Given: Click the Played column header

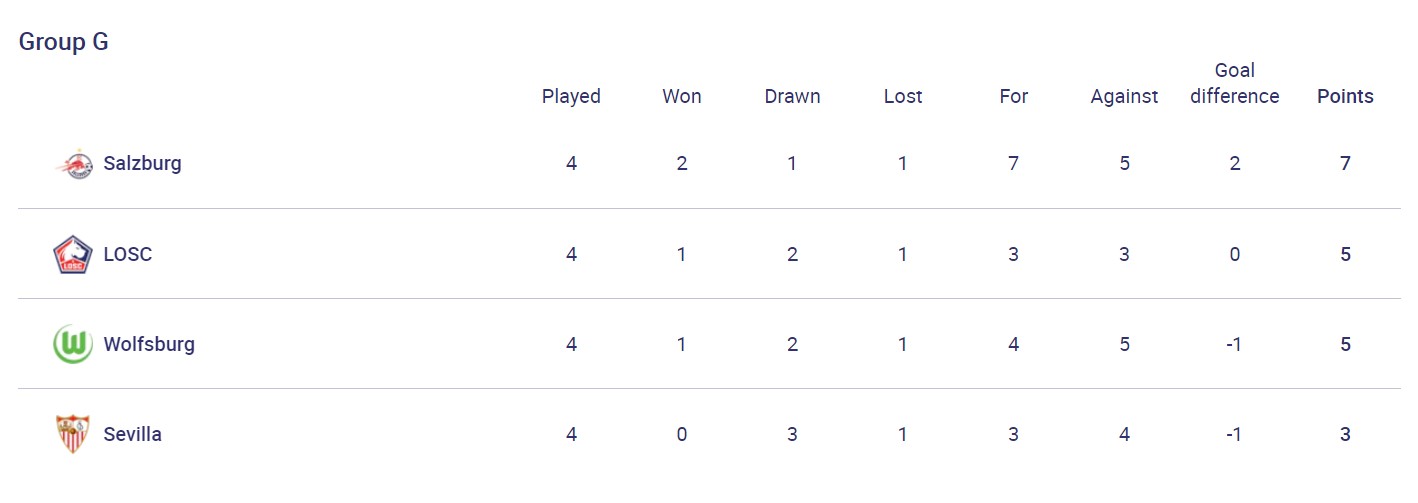Looking at the screenshot, I should coord(571,97).
